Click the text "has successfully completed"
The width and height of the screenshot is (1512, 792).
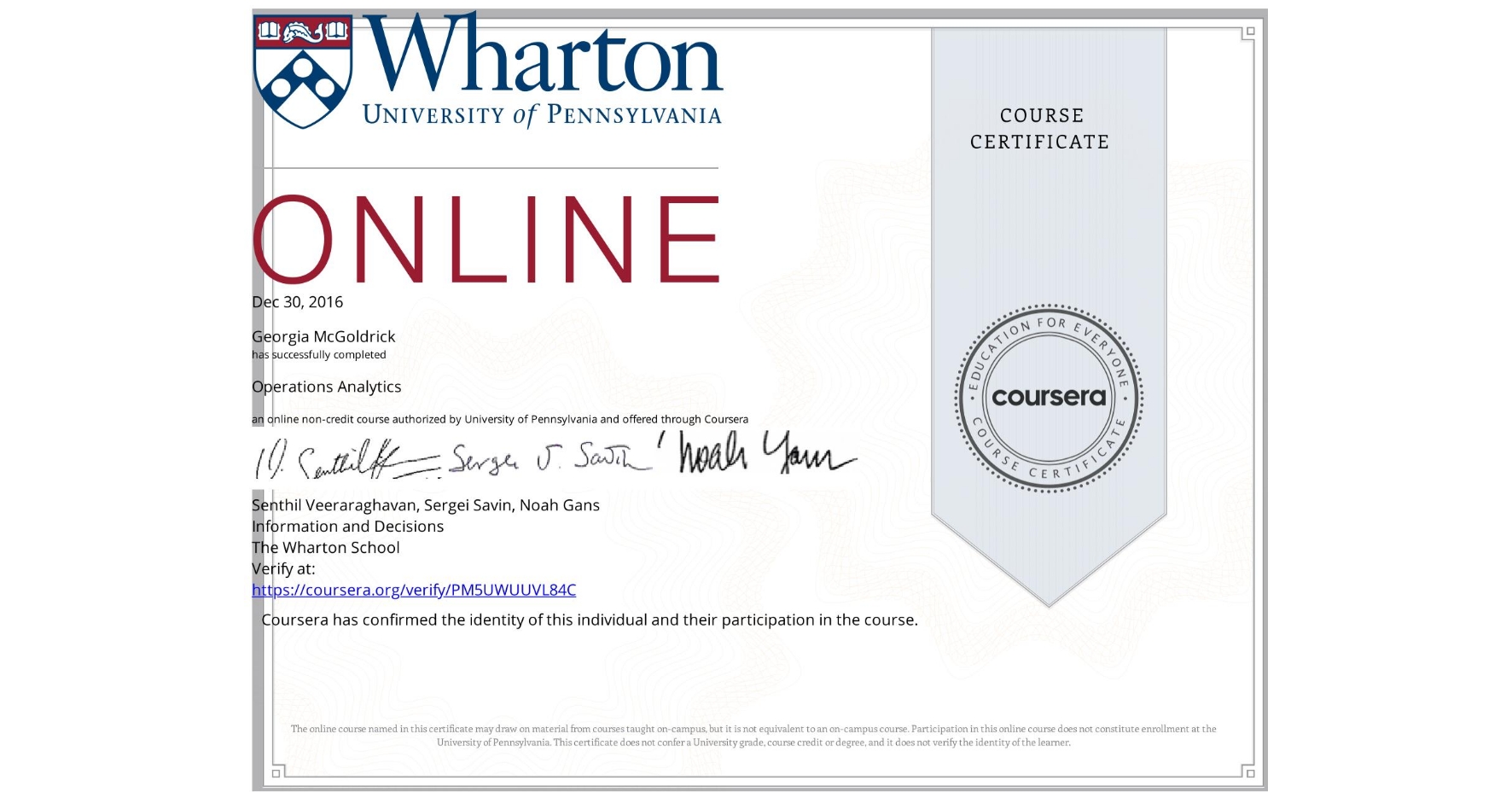(x=318, y=355)
